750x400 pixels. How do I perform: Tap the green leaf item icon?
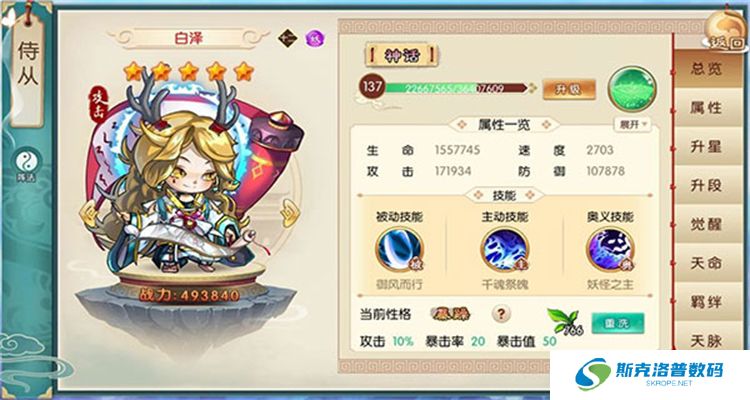click(565, 321)
